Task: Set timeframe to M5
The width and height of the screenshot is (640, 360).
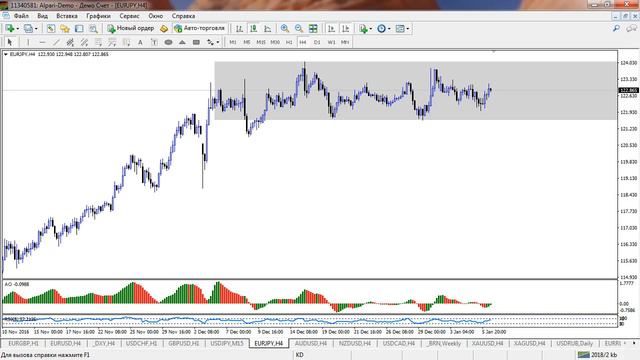Action: click(x=247, y=42)
